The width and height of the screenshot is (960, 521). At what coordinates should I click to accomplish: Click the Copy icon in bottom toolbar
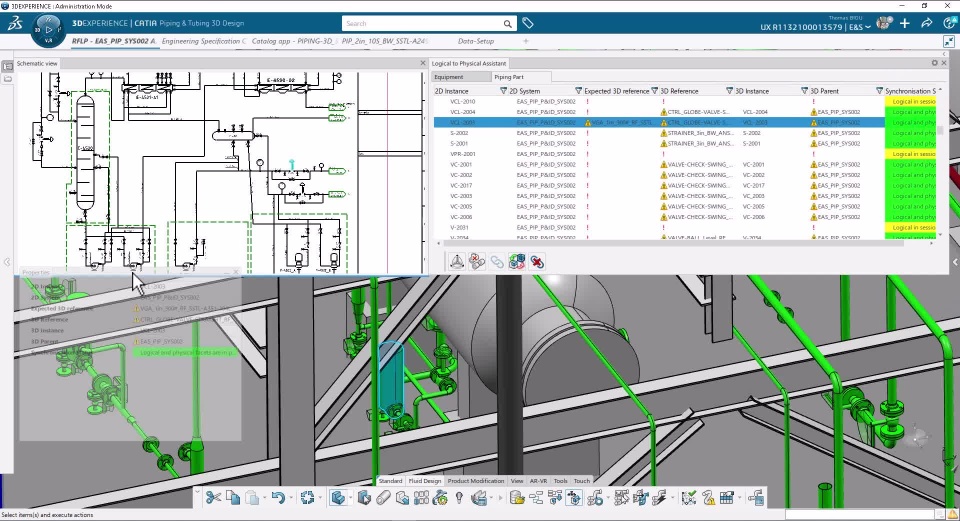[233, 498]
